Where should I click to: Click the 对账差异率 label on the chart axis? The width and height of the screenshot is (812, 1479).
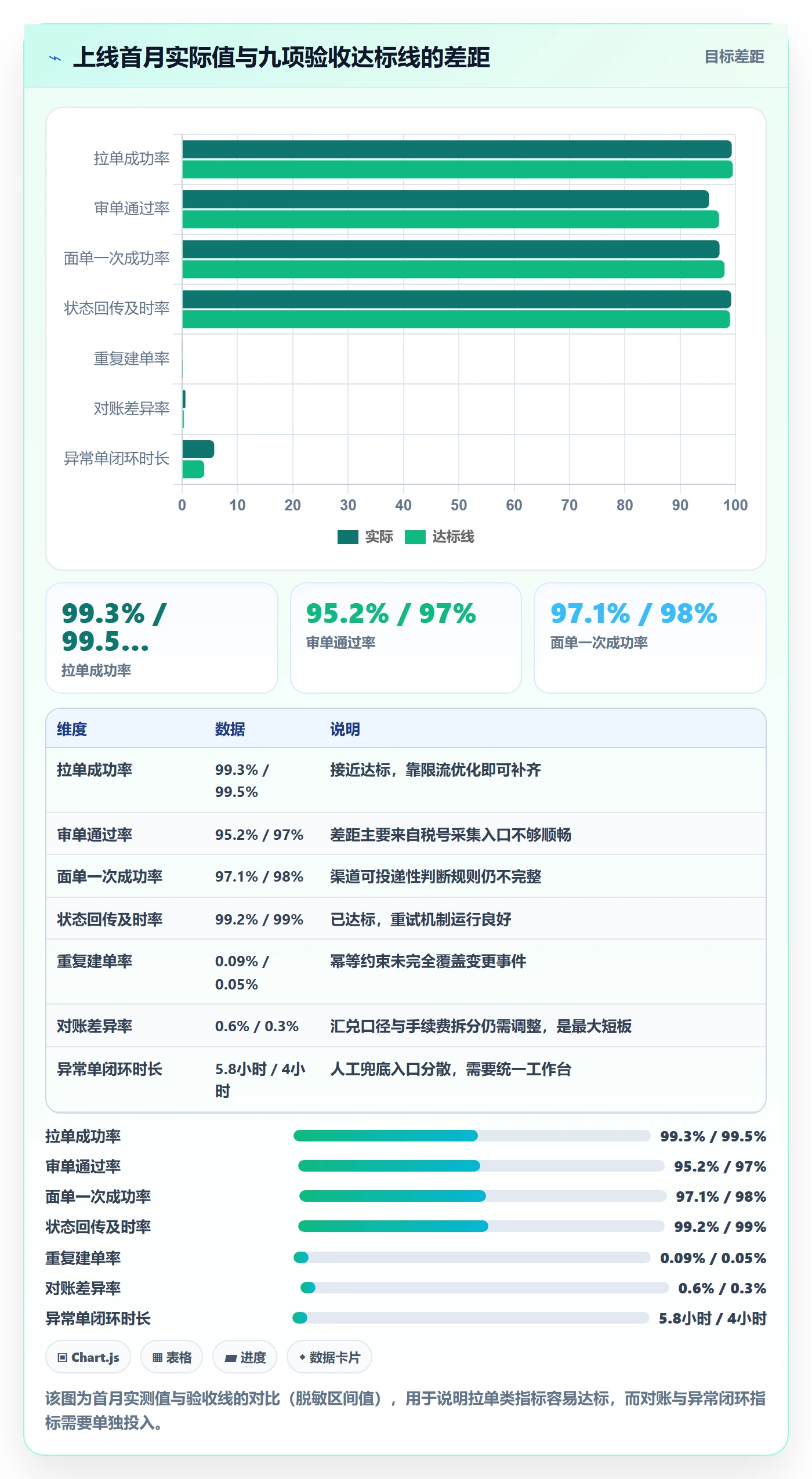pos(132,408)
